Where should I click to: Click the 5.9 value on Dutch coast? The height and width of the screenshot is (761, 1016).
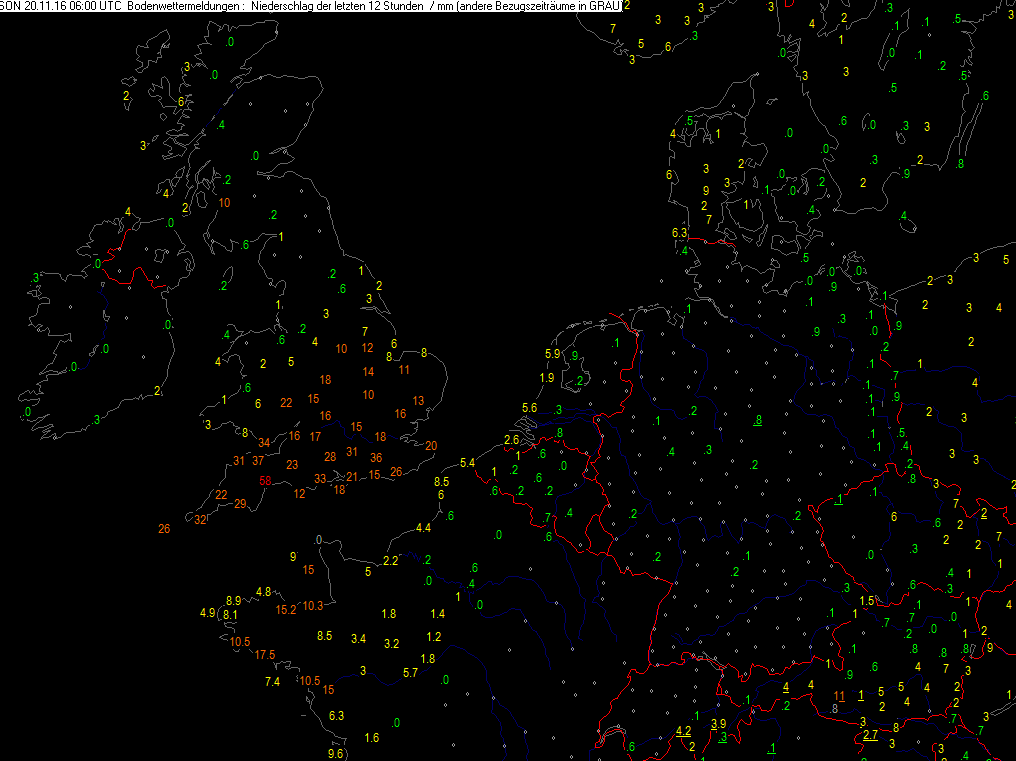click(552, 354)
